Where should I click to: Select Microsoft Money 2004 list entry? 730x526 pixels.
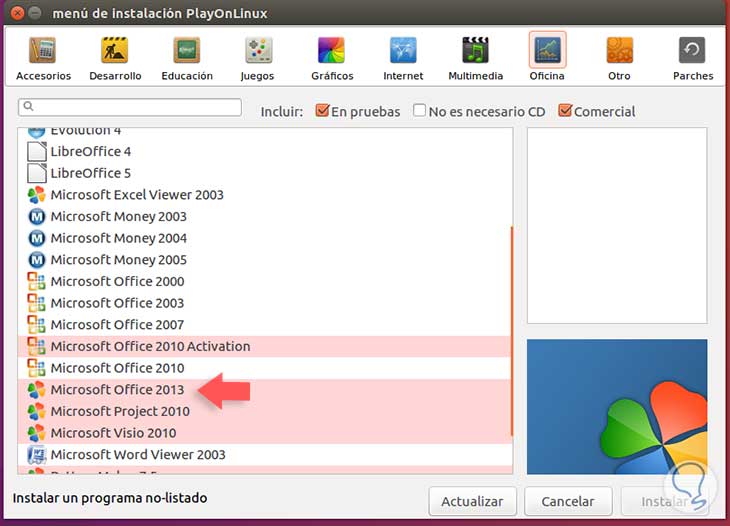[265, 238]
